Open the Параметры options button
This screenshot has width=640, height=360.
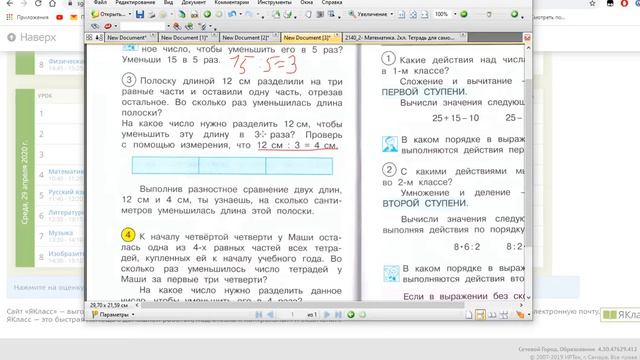tap(113, 315)
